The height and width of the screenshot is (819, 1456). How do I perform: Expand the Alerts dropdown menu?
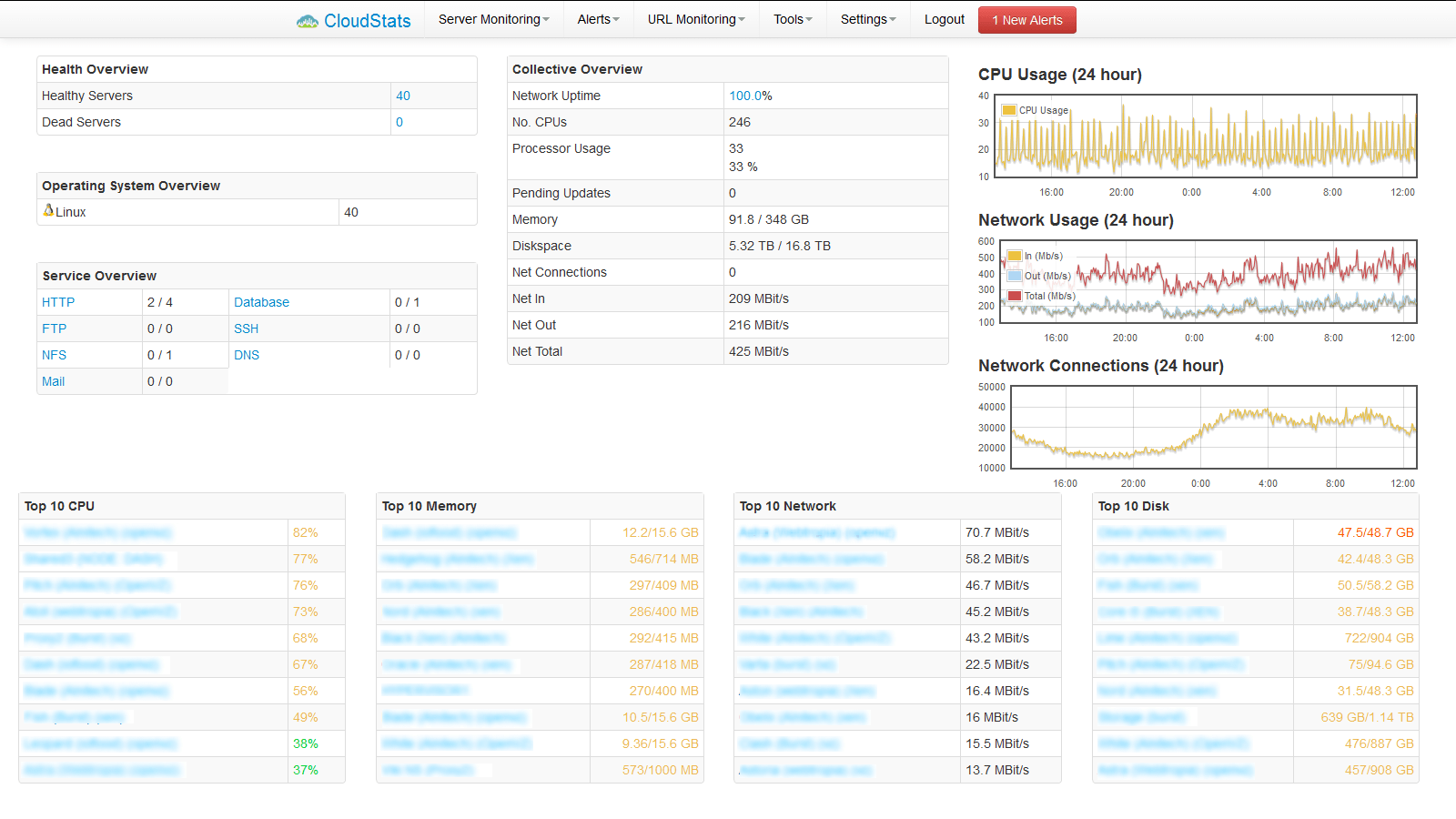tap(598, 19)
